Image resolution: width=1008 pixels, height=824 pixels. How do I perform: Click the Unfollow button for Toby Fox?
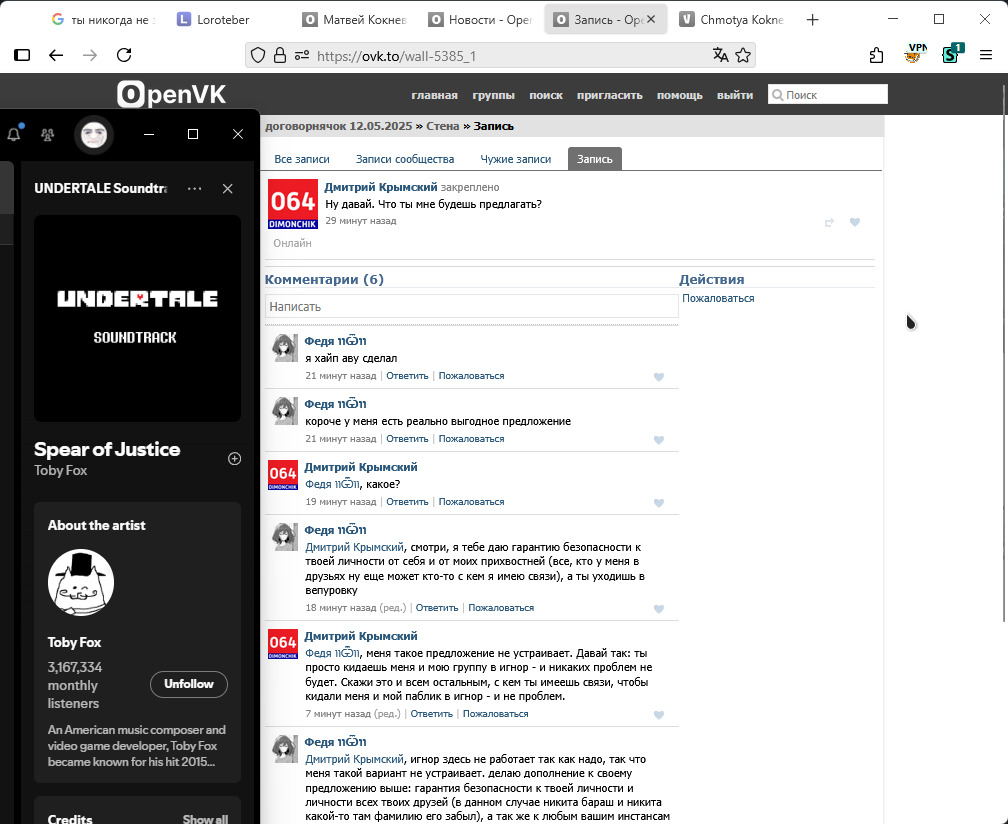189,684
